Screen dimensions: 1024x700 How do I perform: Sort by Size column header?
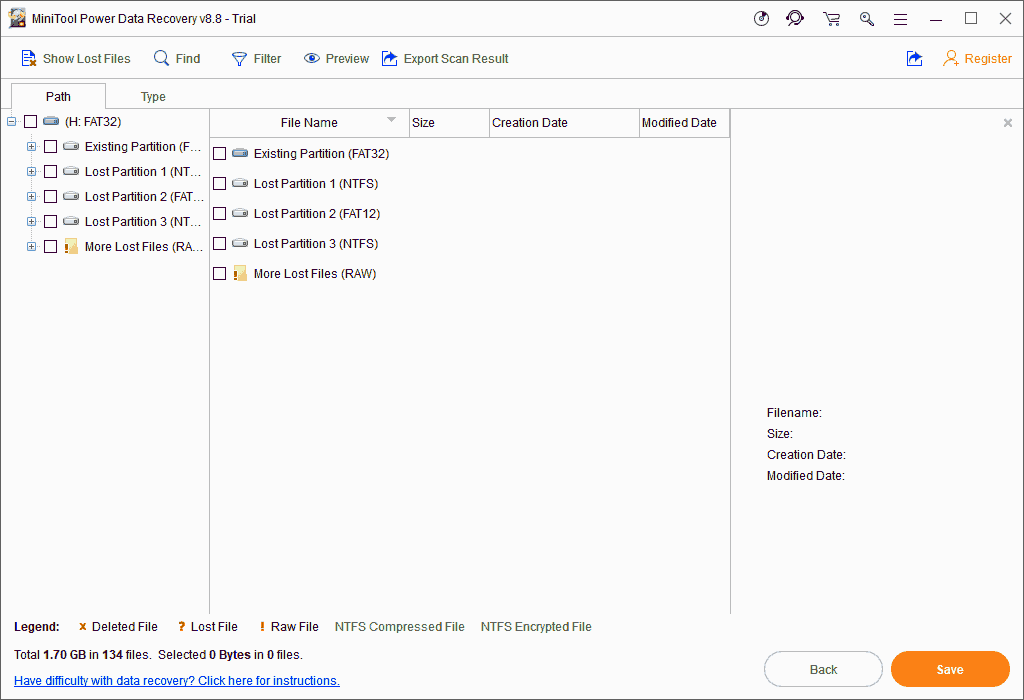[x=449, y=123]
